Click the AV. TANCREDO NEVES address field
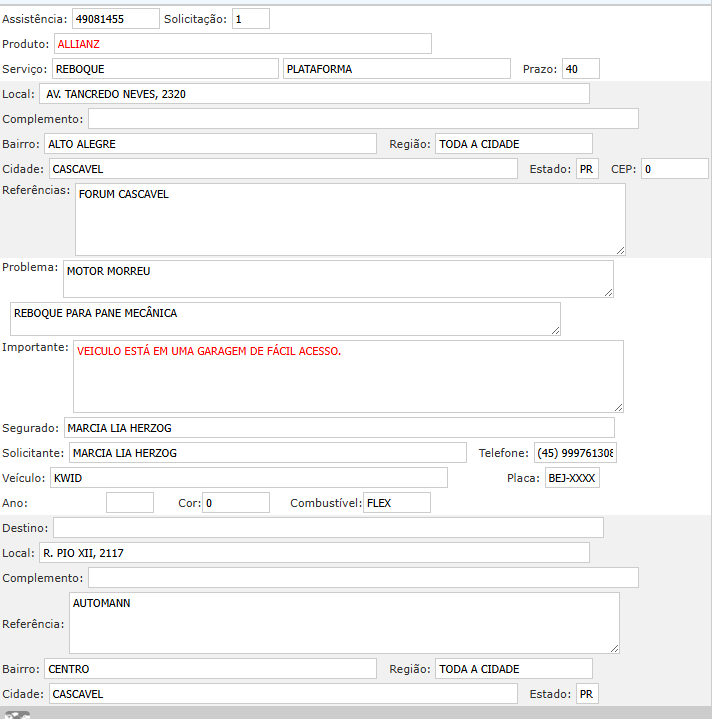The height and width of the screenshot is (719, 715). [314, 94]
